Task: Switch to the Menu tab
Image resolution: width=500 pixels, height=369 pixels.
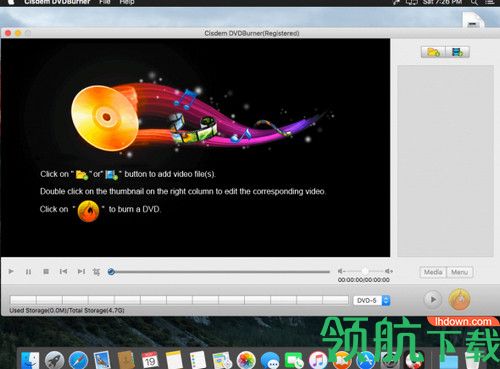Action: click(x=460, y=272)
